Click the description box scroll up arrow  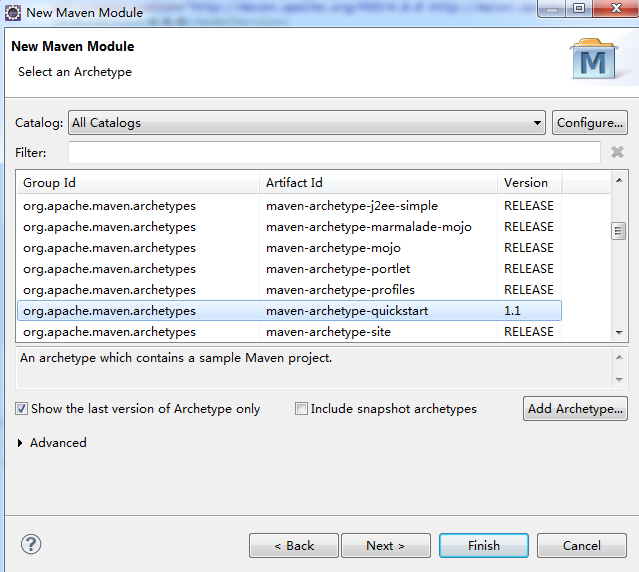pyautogui.click(x=619, y=357)
